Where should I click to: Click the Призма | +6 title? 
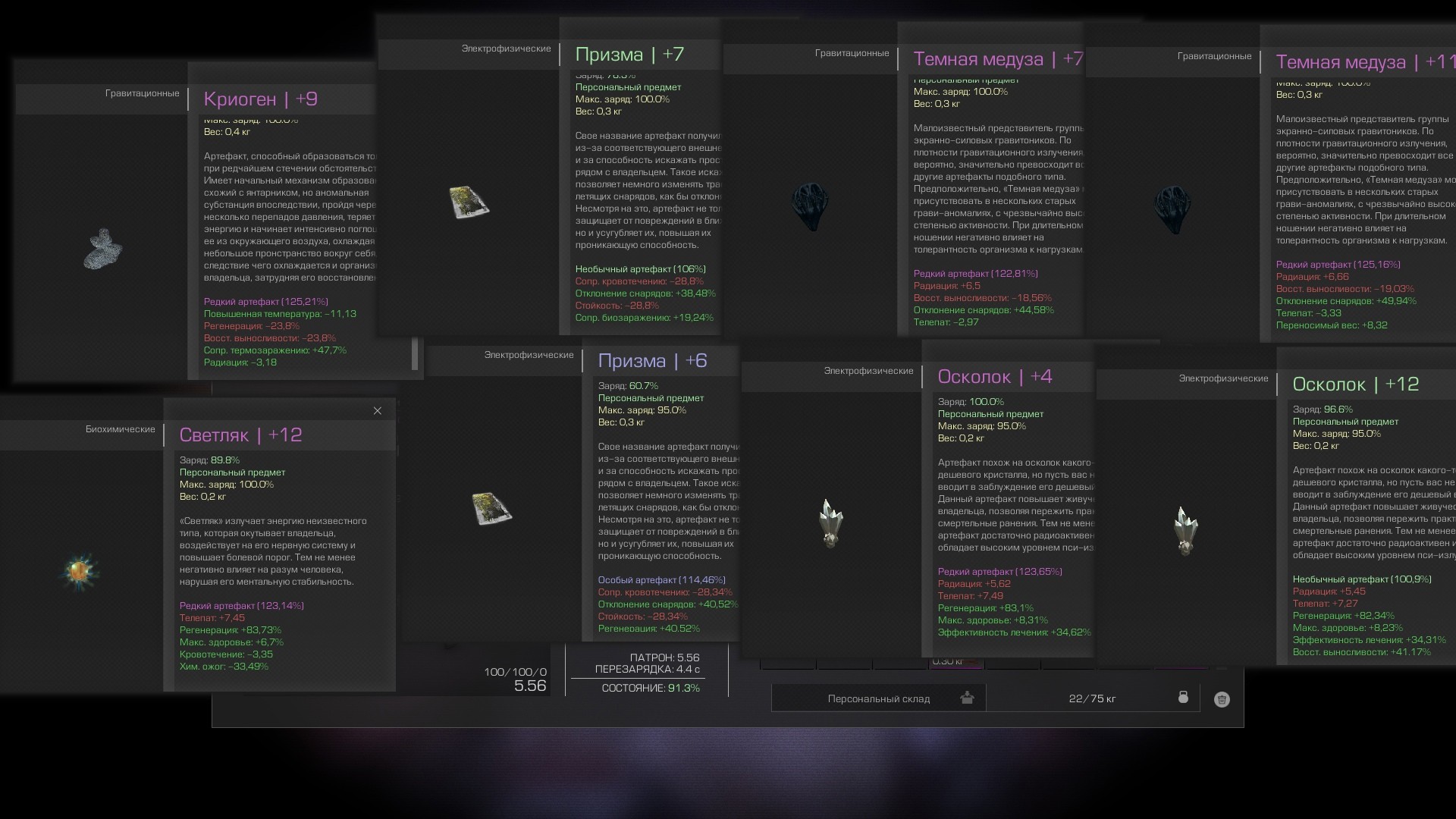click(x=653, y=361)
